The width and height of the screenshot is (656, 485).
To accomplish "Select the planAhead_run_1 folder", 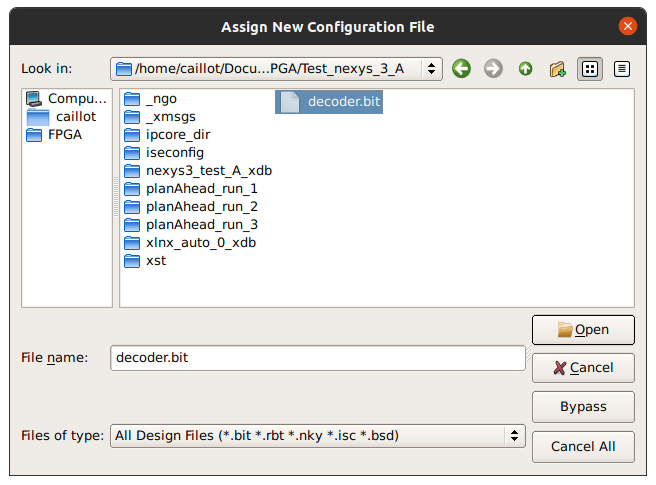I will pos(191,189).
